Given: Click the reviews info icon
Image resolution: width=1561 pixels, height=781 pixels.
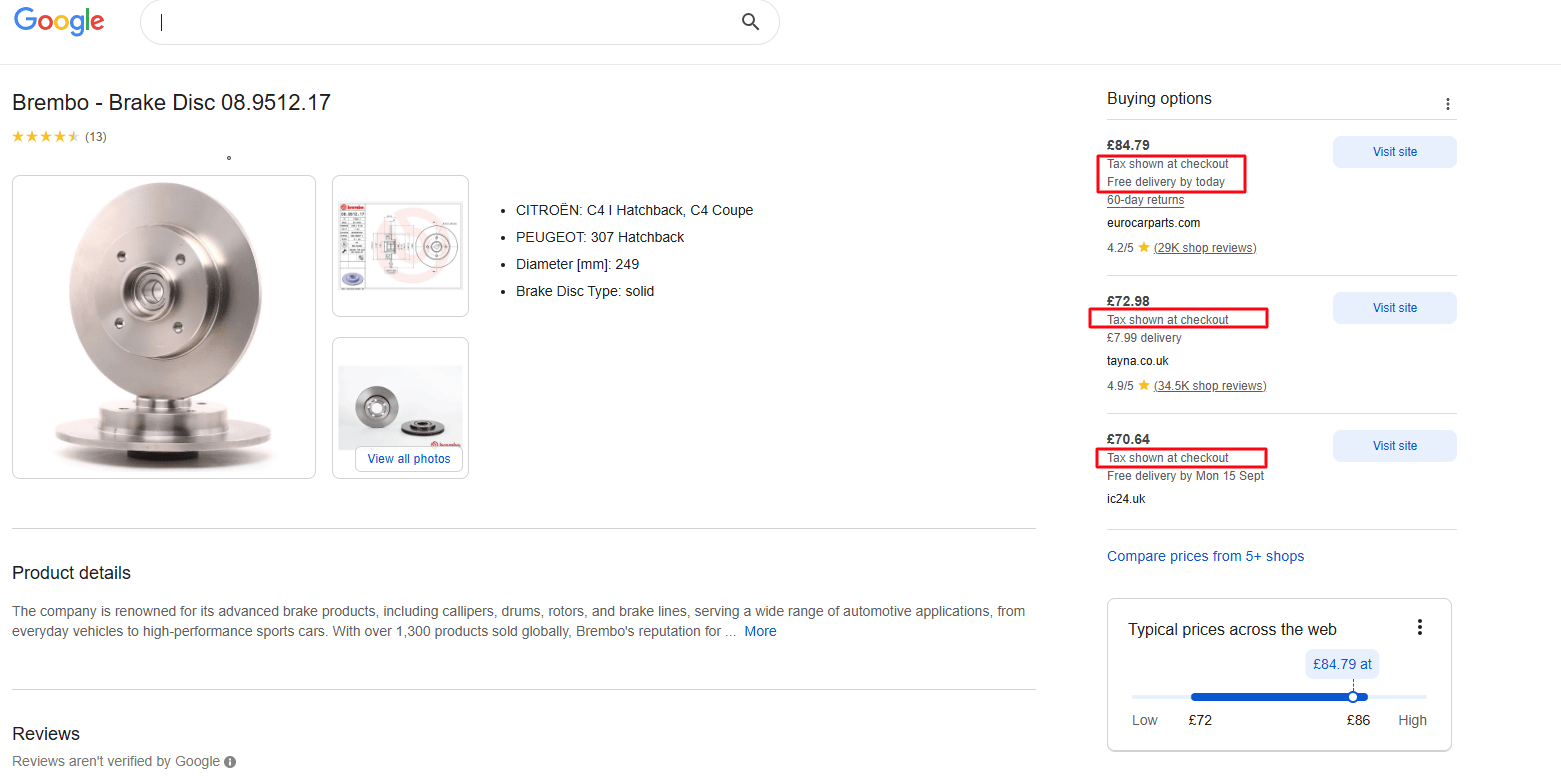Looking at the screenshot, I should tap(230, 762).
